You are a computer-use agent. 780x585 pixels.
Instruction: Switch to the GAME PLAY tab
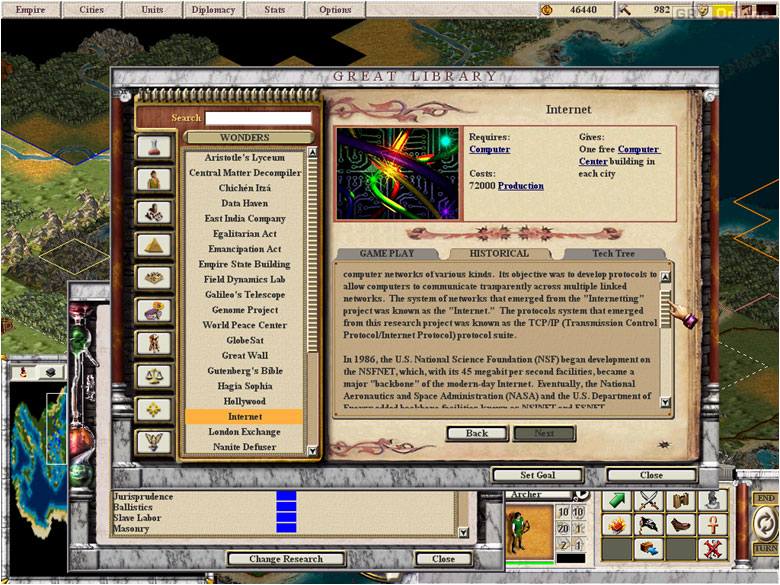click(386, 254)
